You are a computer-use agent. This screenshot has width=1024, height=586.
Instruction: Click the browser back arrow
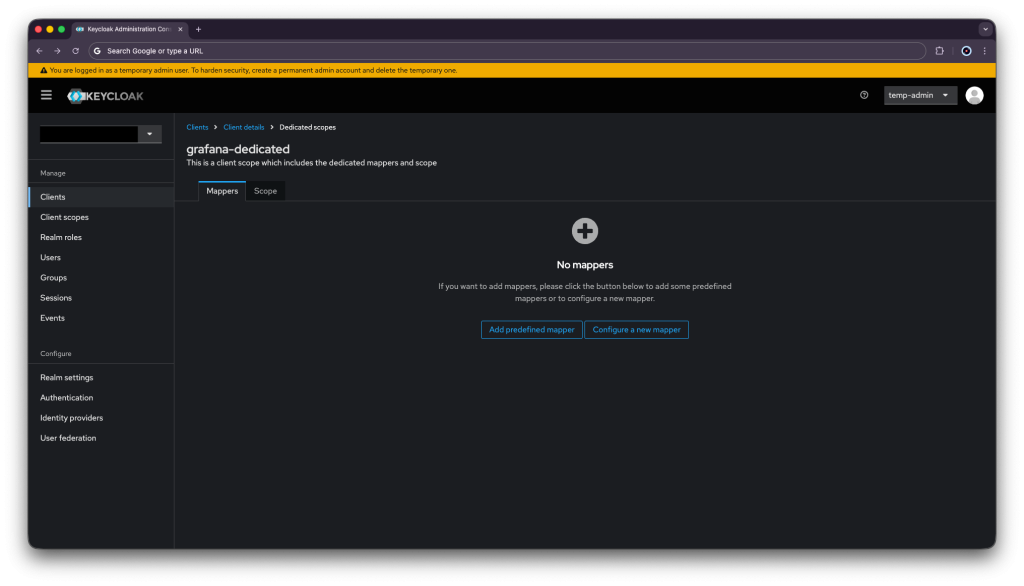[40, 50]
